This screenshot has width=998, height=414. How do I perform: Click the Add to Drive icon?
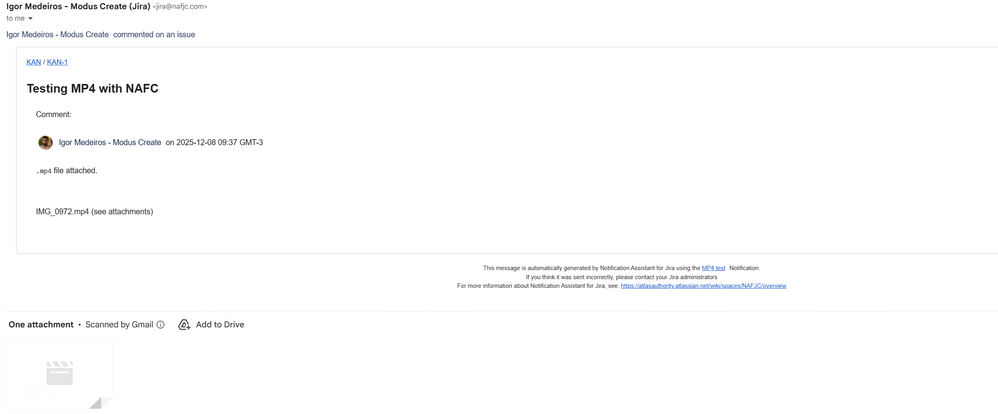[x=184, y=325]
